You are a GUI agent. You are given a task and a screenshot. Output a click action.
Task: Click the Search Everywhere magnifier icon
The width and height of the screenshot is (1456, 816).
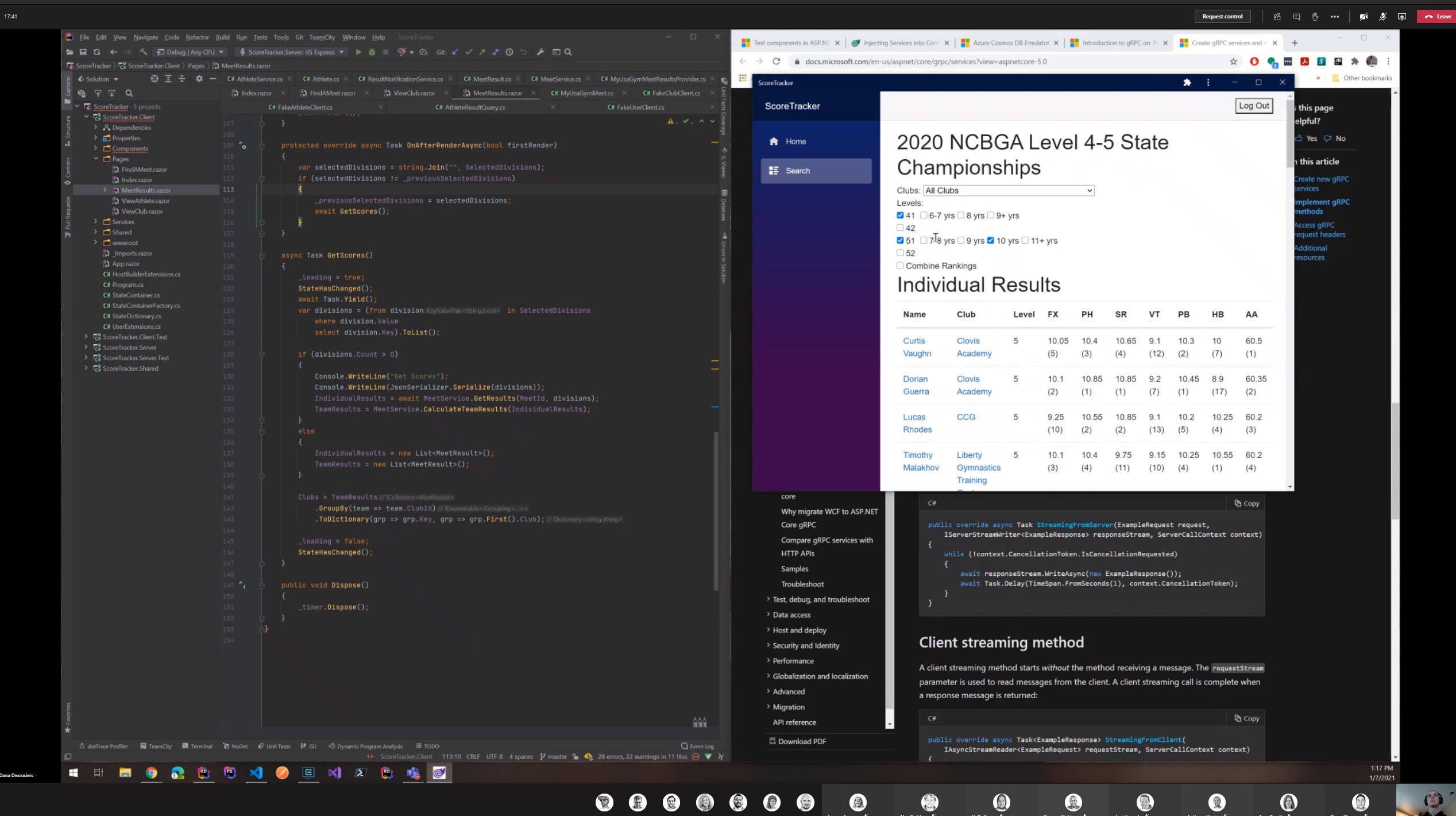[x=568, y=52]
